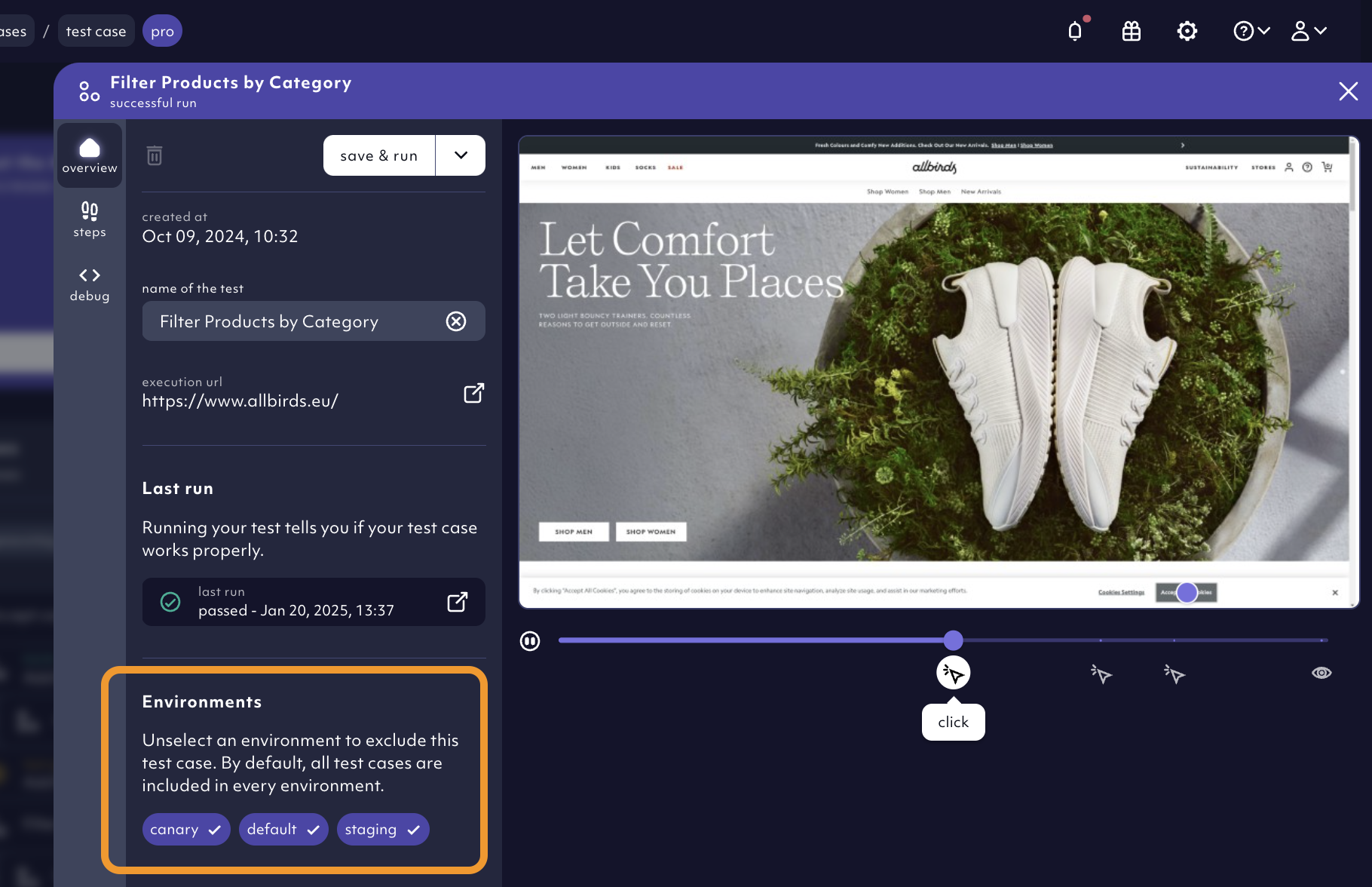Click SHOP WOMEN in the preview

pos(651,532)
